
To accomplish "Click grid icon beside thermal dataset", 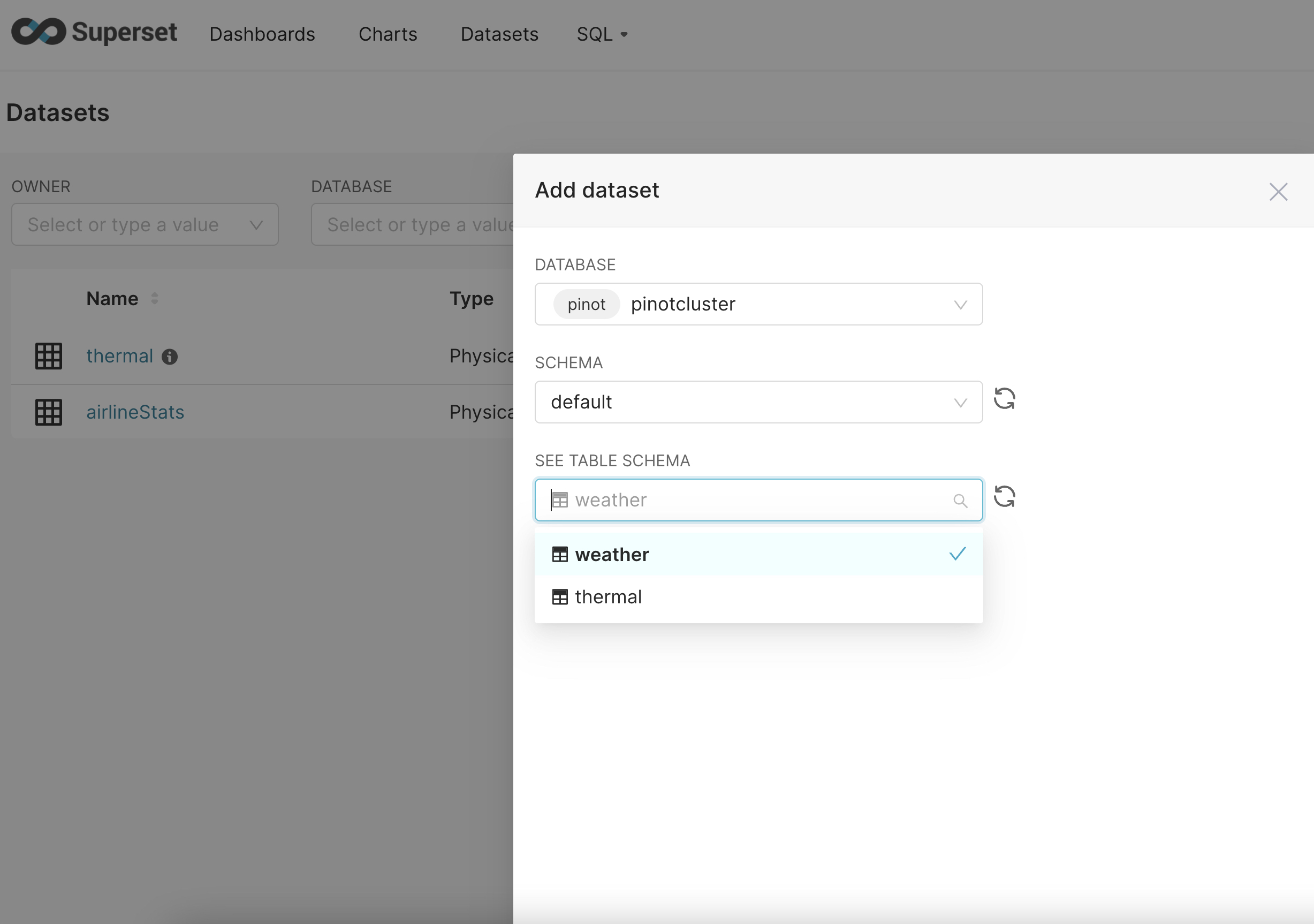I will pos(49,356).
